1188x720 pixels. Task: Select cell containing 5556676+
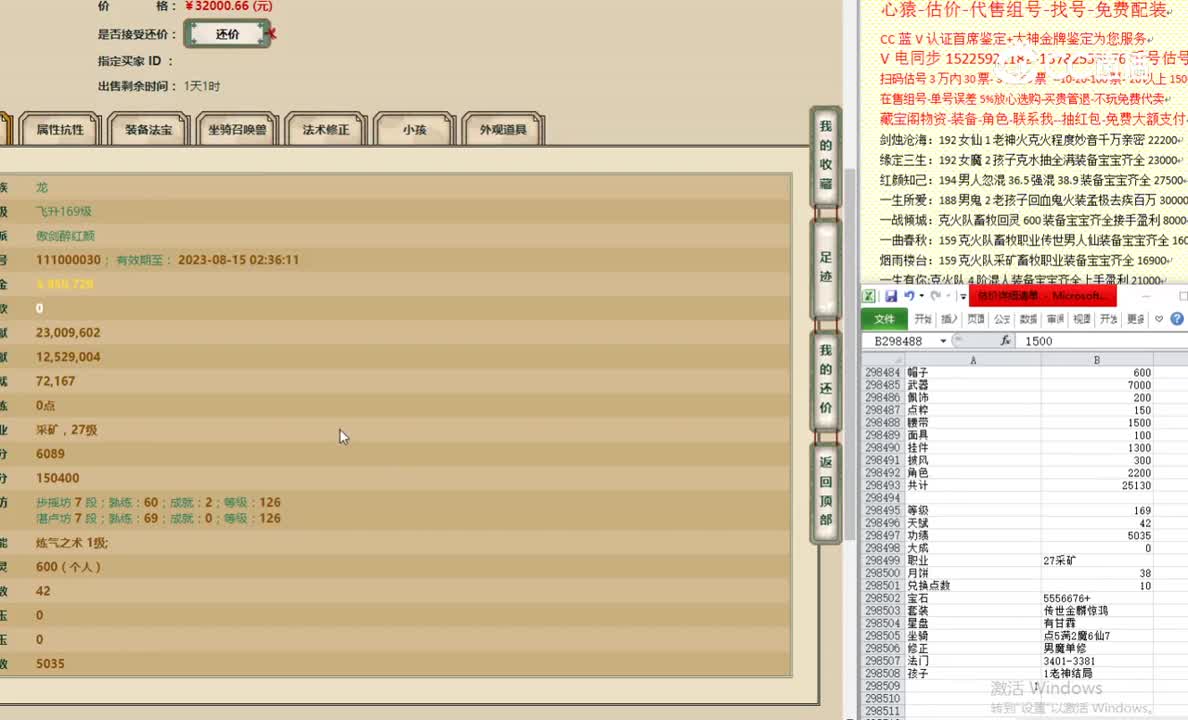(x=1097, y=598)
